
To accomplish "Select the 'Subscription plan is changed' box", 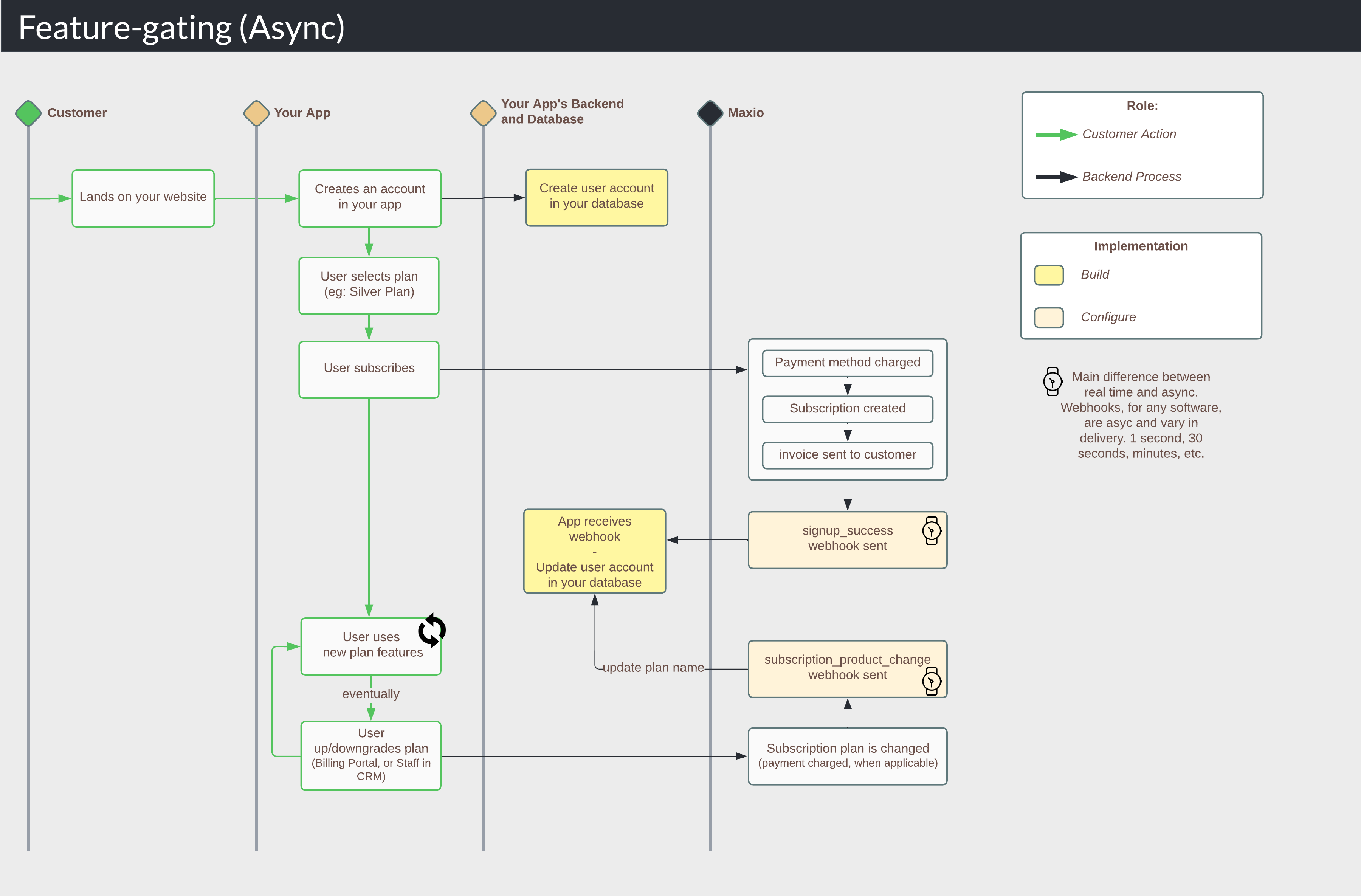I will click(x=848, y=756).
